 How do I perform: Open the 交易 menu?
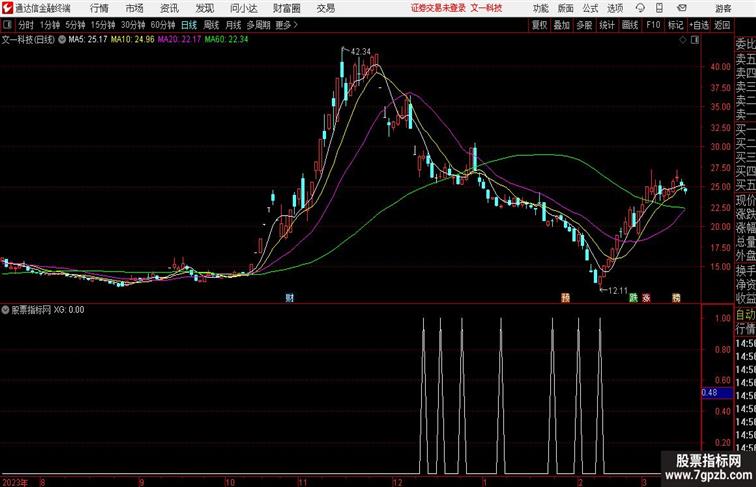[325, 8]
